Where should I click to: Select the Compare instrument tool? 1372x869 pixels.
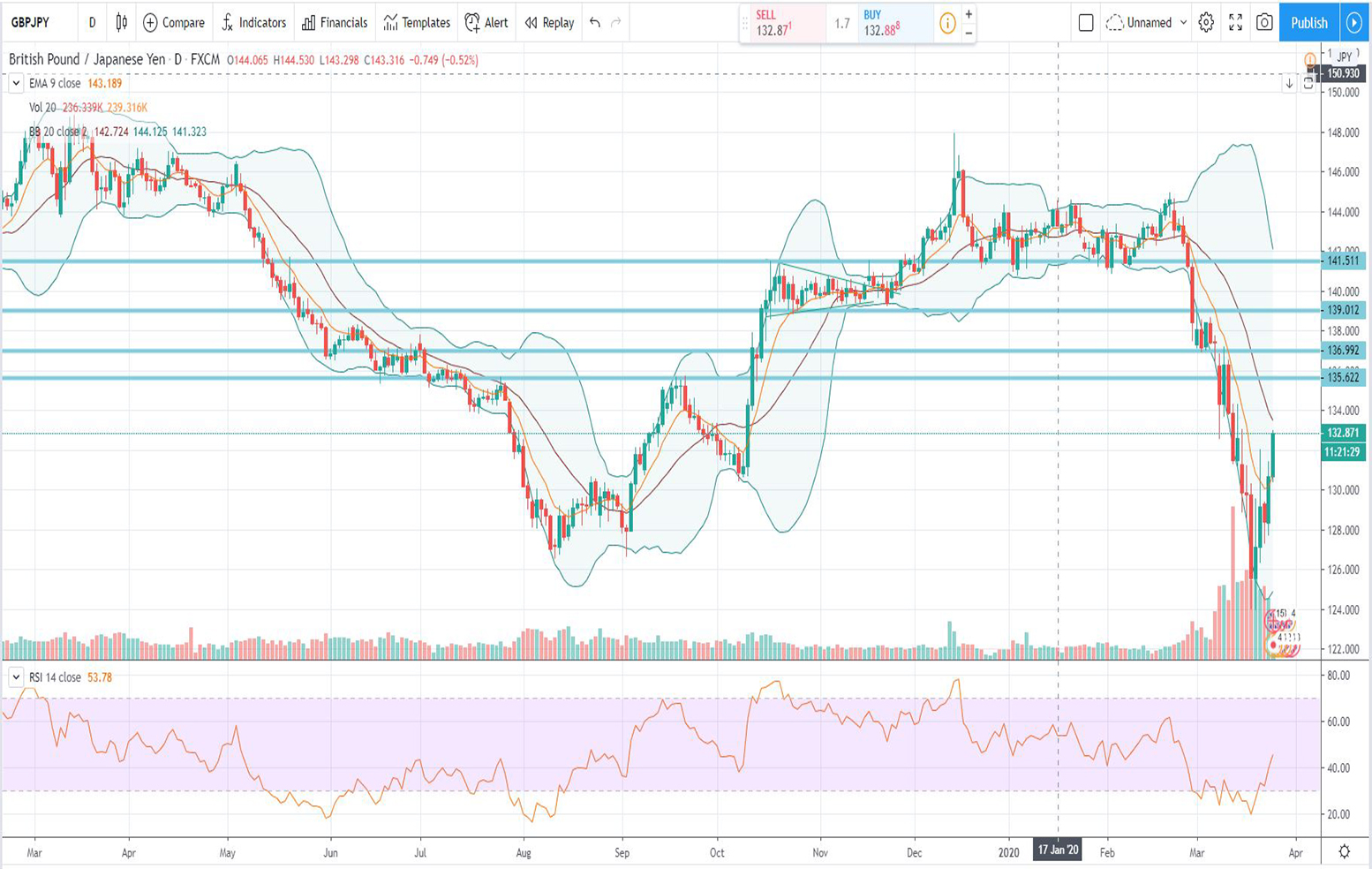coord(175,23)
